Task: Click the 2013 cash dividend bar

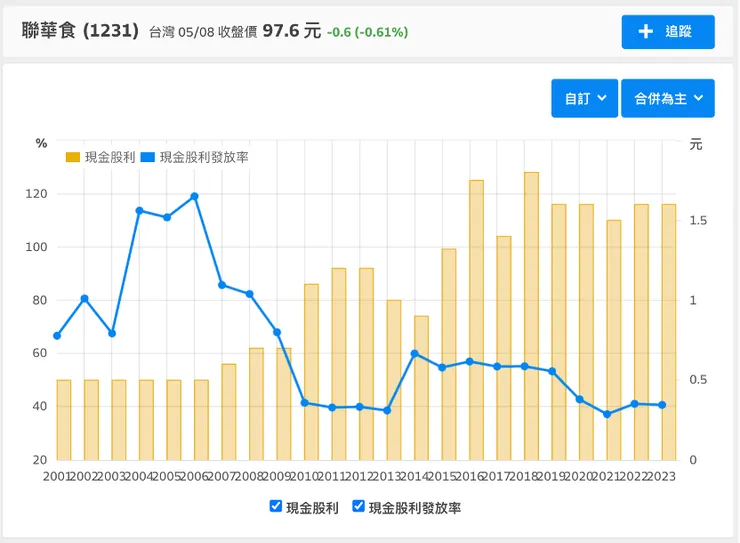Action: tap(394, 380)
